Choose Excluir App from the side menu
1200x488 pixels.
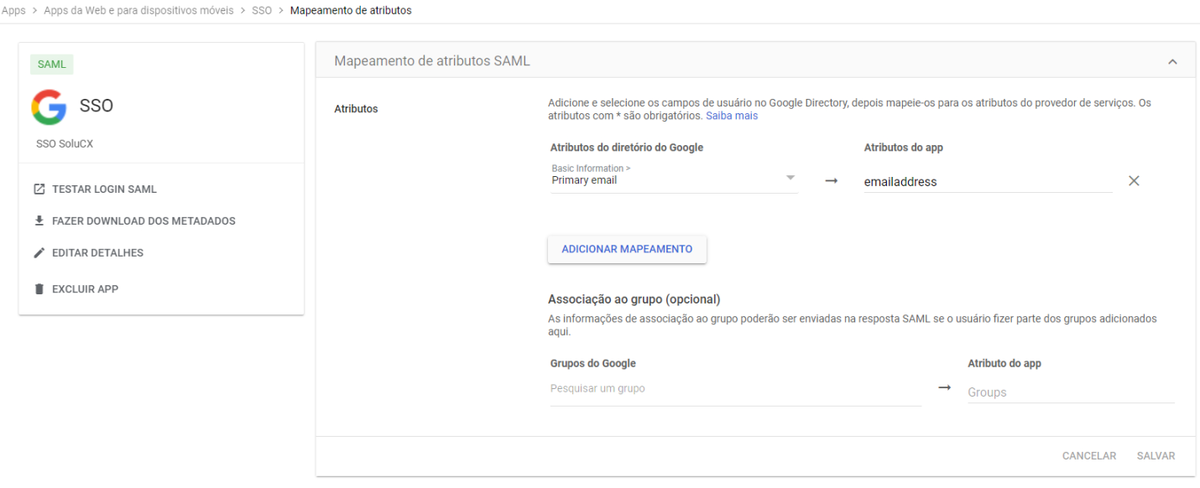click(x=85, y=289)
